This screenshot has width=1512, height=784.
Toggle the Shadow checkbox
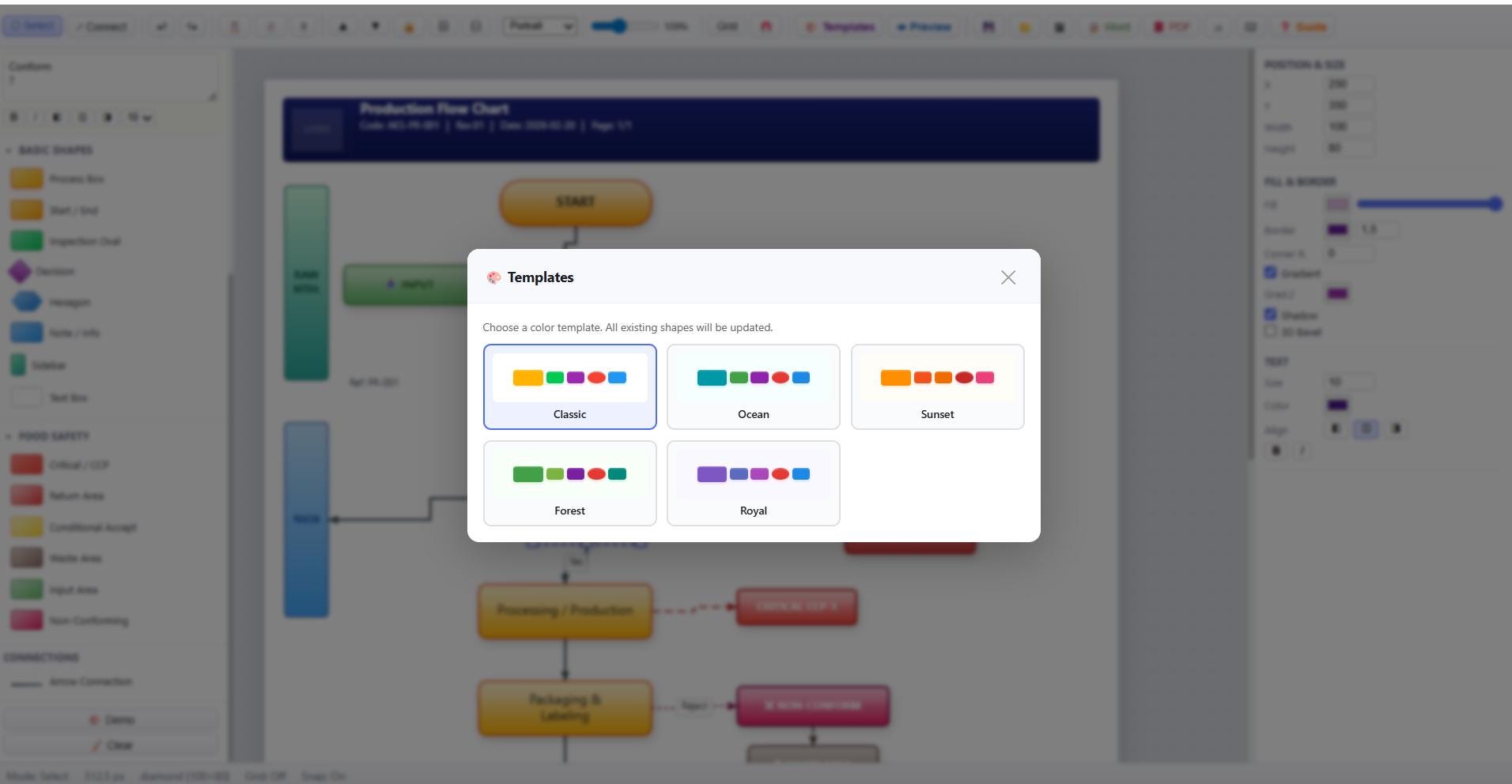[x=1271, y=315]
